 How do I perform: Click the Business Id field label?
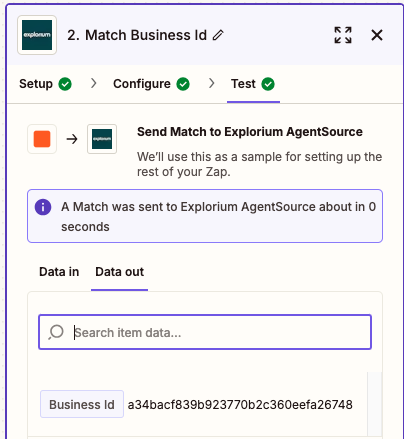tap(82, 404)
